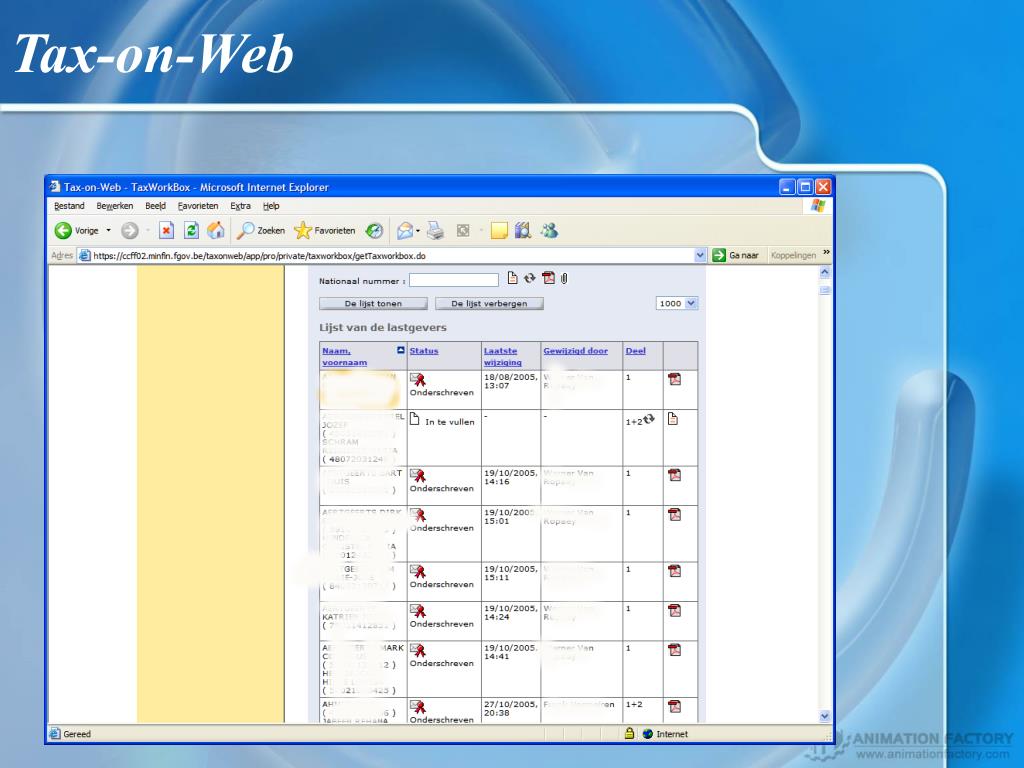Open the Bestand menu

[69, 206]
